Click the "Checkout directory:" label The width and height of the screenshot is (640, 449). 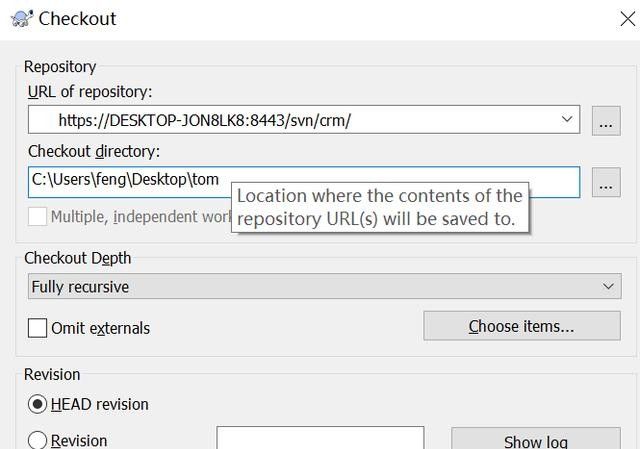pyautogui.click(x=94, y=151)
